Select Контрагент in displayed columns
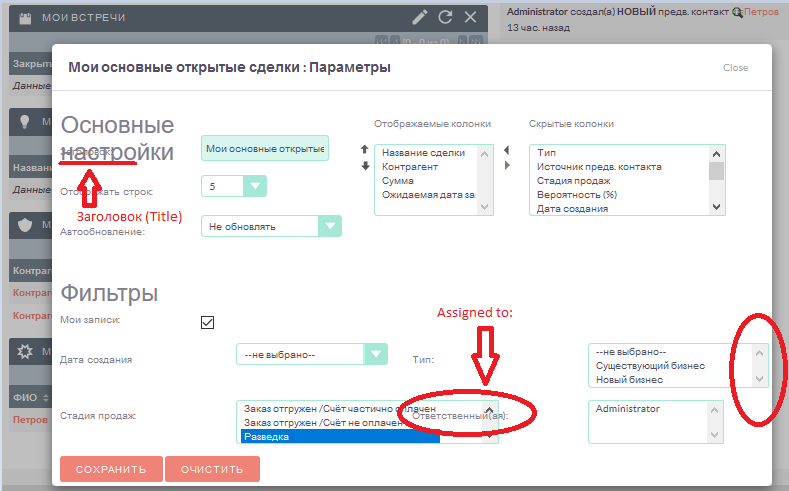This screenshot has width=789, height=491. tap(410, 167)
